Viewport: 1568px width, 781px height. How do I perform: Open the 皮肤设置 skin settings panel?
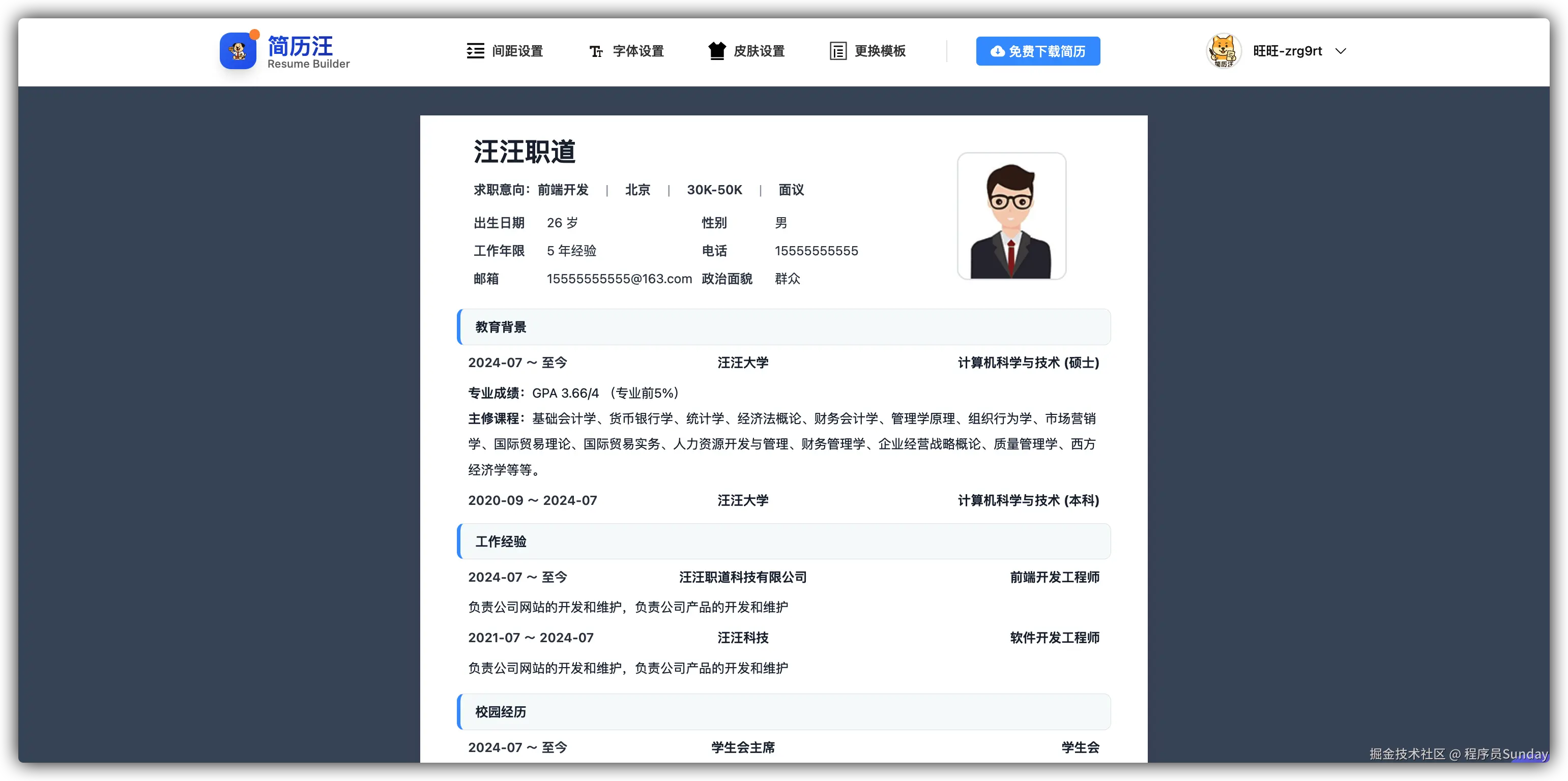coord(746,51)
